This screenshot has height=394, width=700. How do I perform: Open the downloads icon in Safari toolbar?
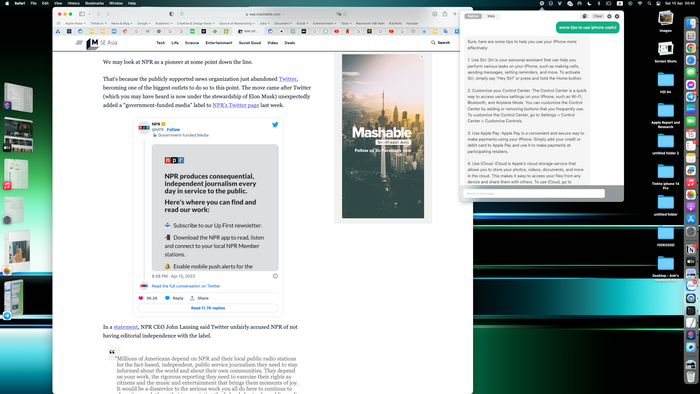tap(434, 14)
